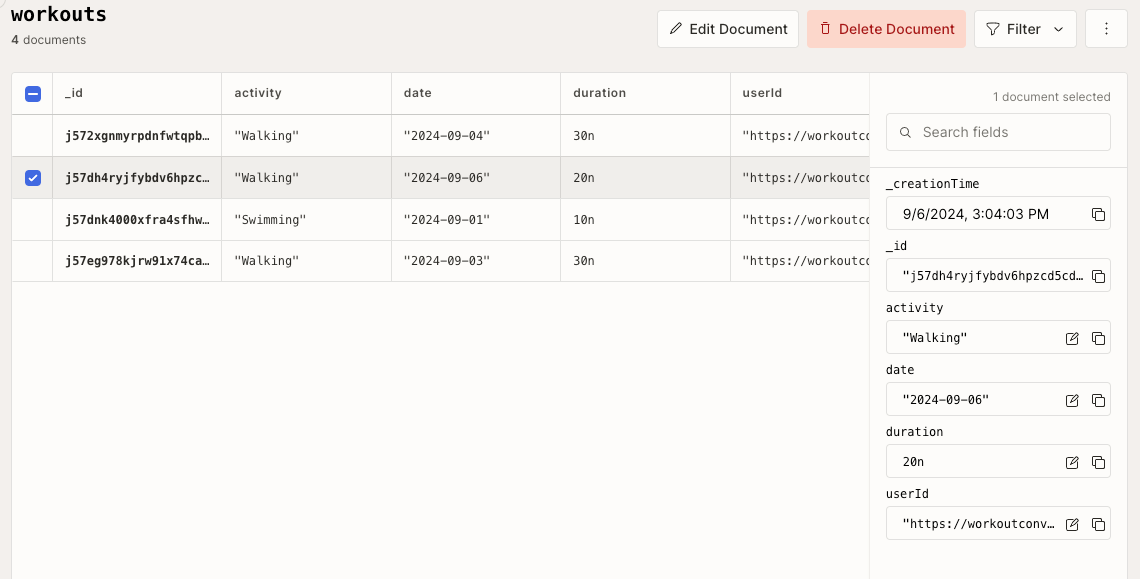
Task: Focus the Search fields input
Action: pos(998,132)
